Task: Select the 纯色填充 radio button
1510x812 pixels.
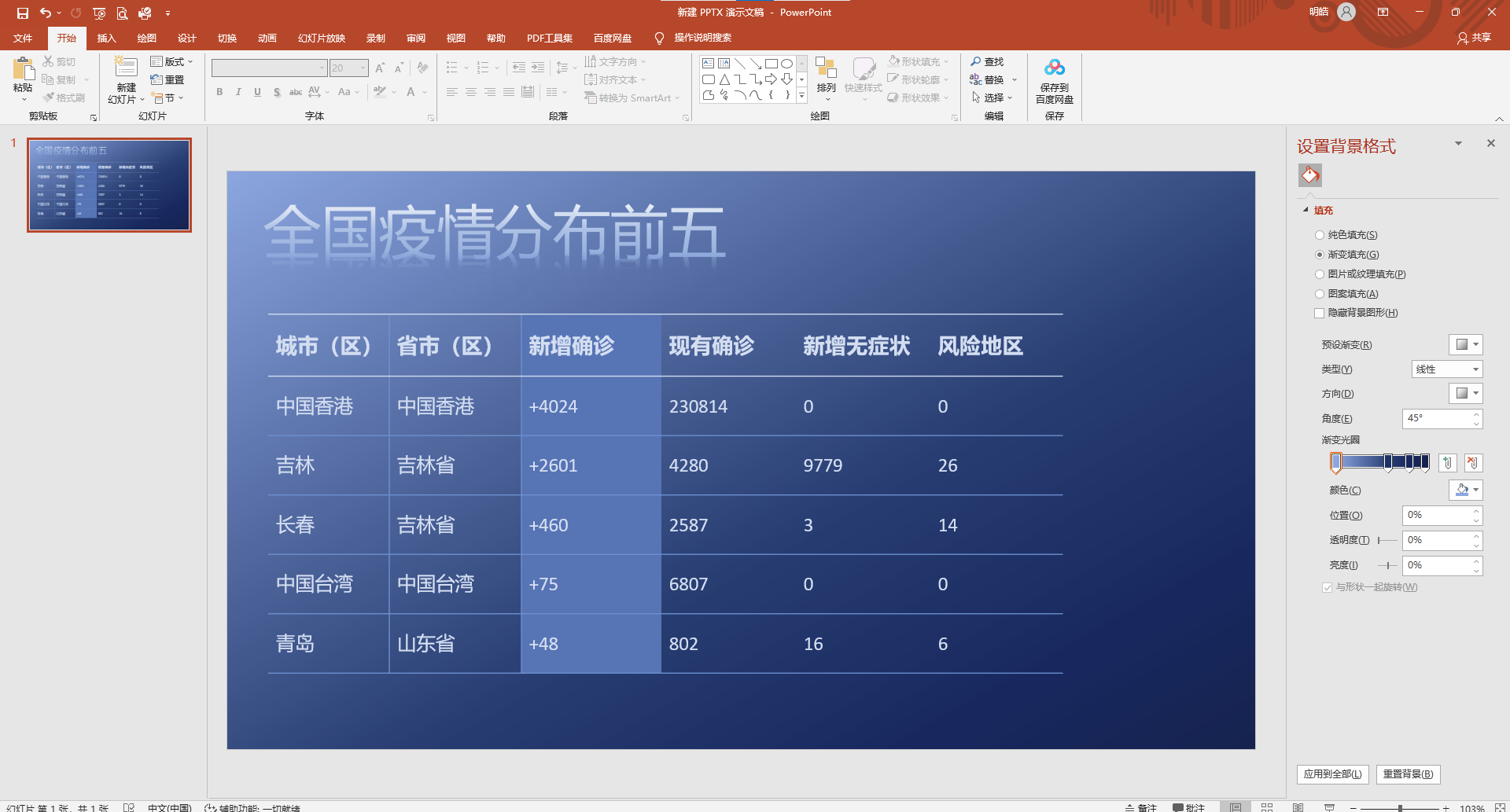Action: pyautogui.click(x=1319, y=234)
